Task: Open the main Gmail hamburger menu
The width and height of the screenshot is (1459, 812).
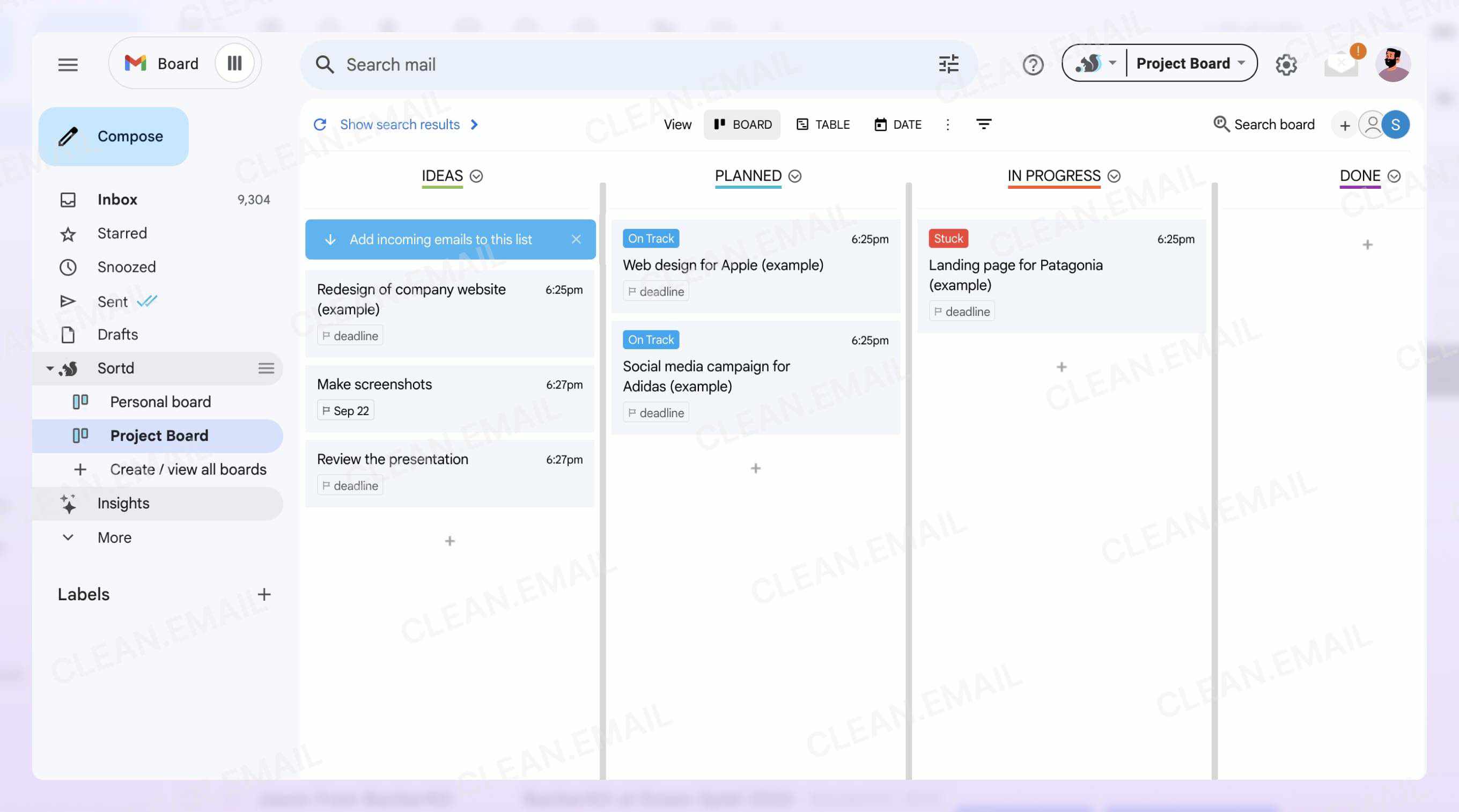Action: click(x=68, y=64)
